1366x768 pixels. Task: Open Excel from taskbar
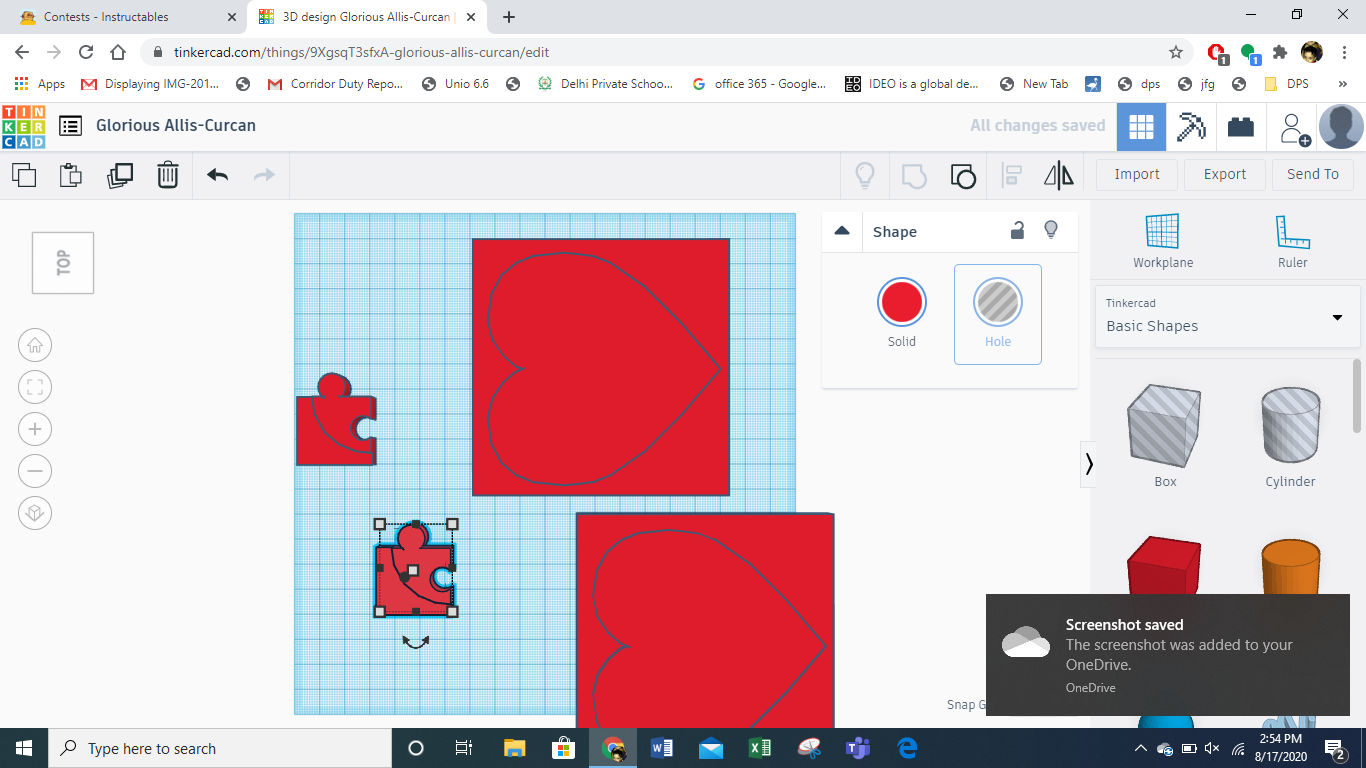coord(760,748)
